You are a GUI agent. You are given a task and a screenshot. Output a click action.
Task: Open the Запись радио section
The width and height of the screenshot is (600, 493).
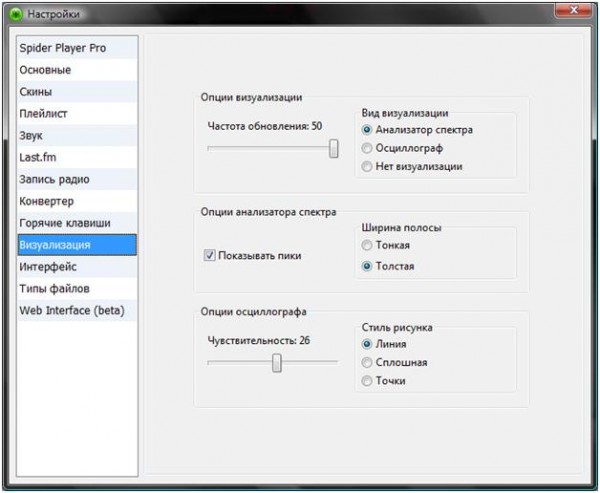click(77, 179)
